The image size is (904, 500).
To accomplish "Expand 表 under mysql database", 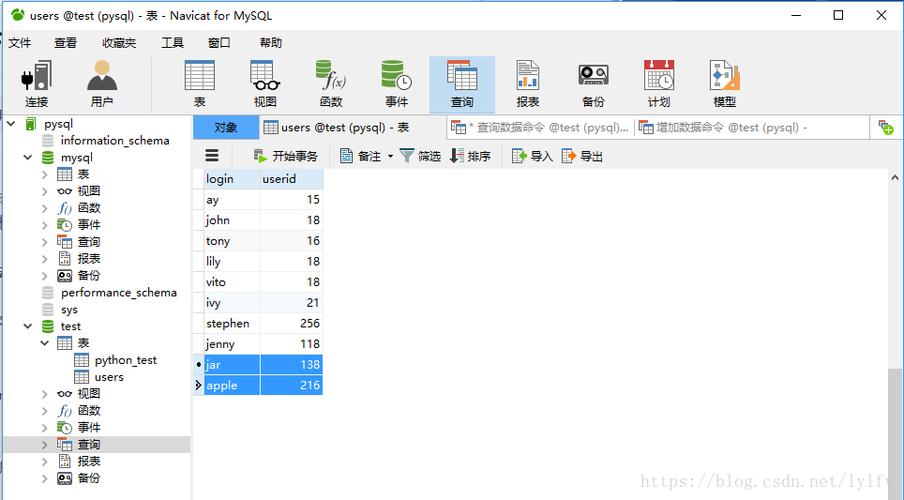I will pos(45,174).
